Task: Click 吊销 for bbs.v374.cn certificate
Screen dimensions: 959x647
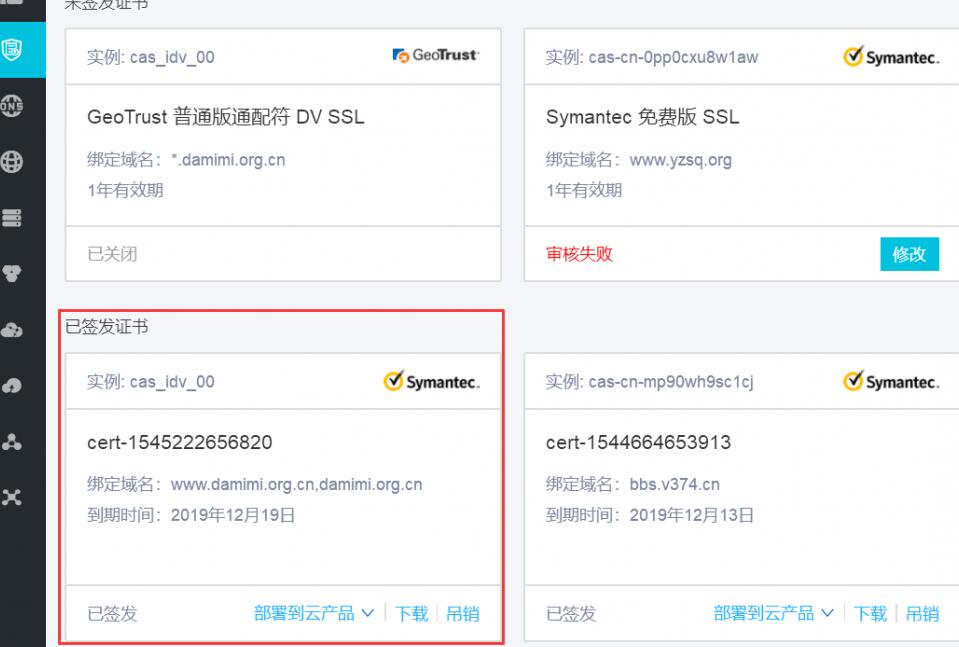Action: point(922,614)
